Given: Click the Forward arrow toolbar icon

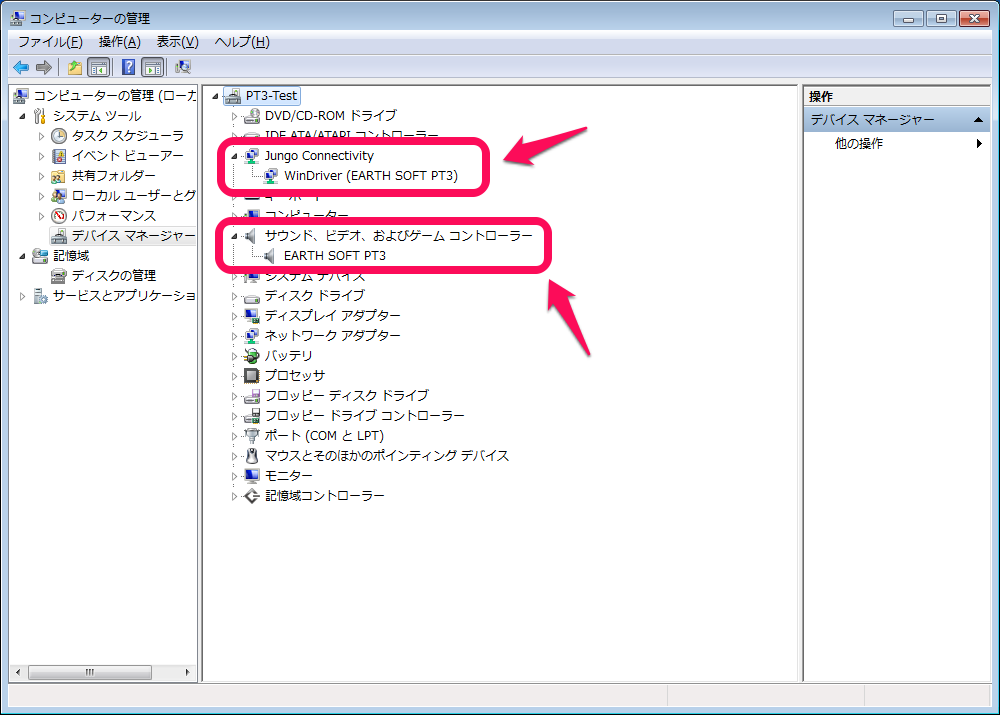Looking at the screenshot, I should click(44, 67).
